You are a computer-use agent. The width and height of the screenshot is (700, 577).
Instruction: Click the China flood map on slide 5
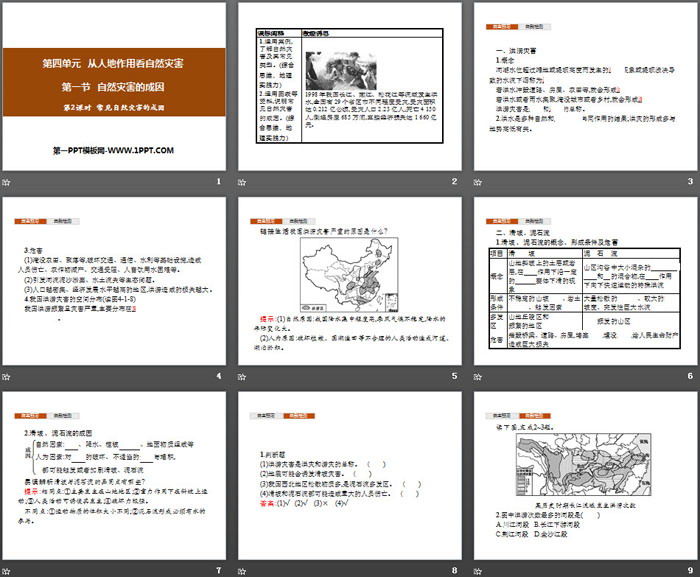coord(349,275)
